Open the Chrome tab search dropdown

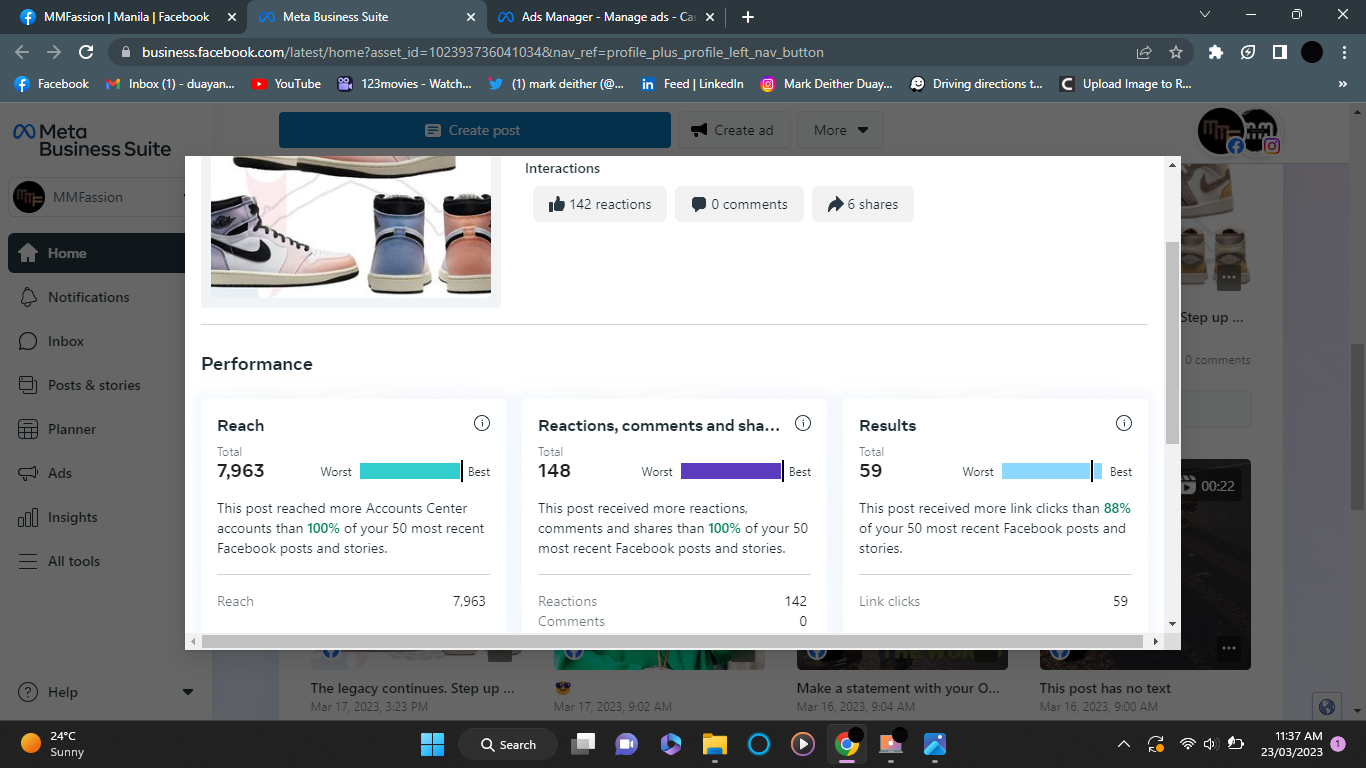coord(1205,15)
